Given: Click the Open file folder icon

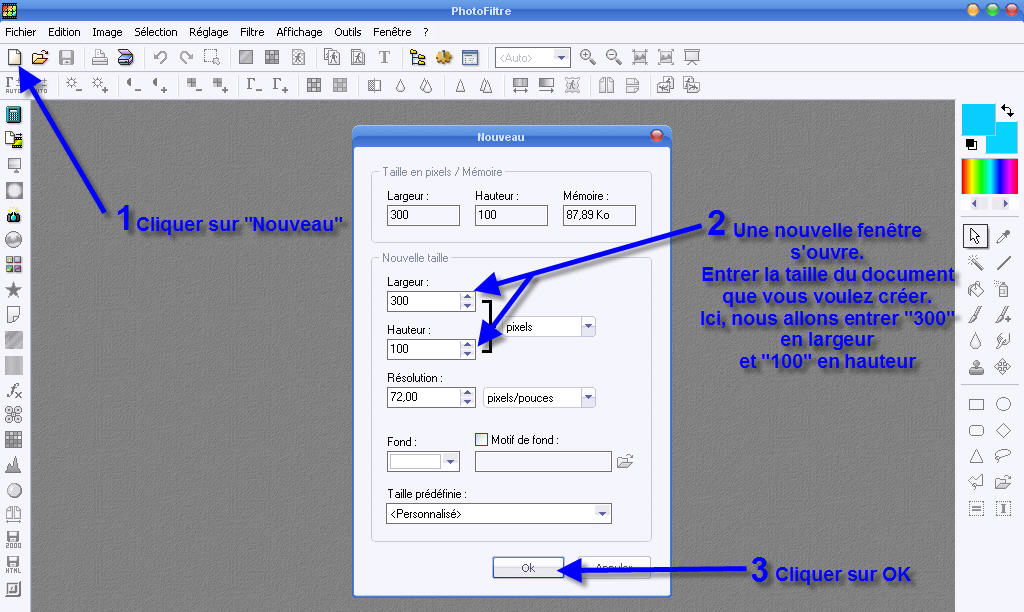Looking at the screenshot, I should point(40,58).
